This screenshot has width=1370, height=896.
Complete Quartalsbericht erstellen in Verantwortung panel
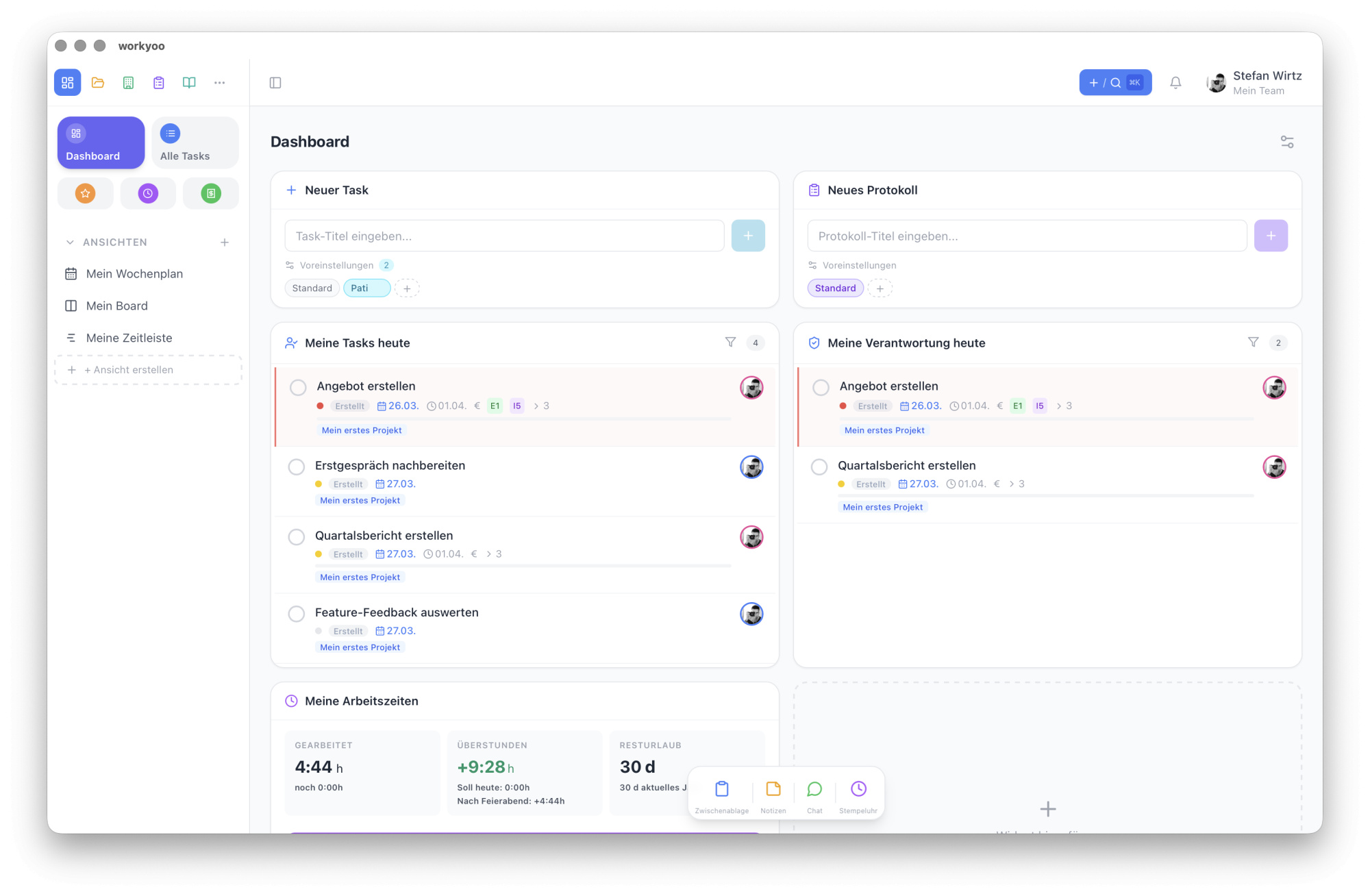click(x=819, y=467)
